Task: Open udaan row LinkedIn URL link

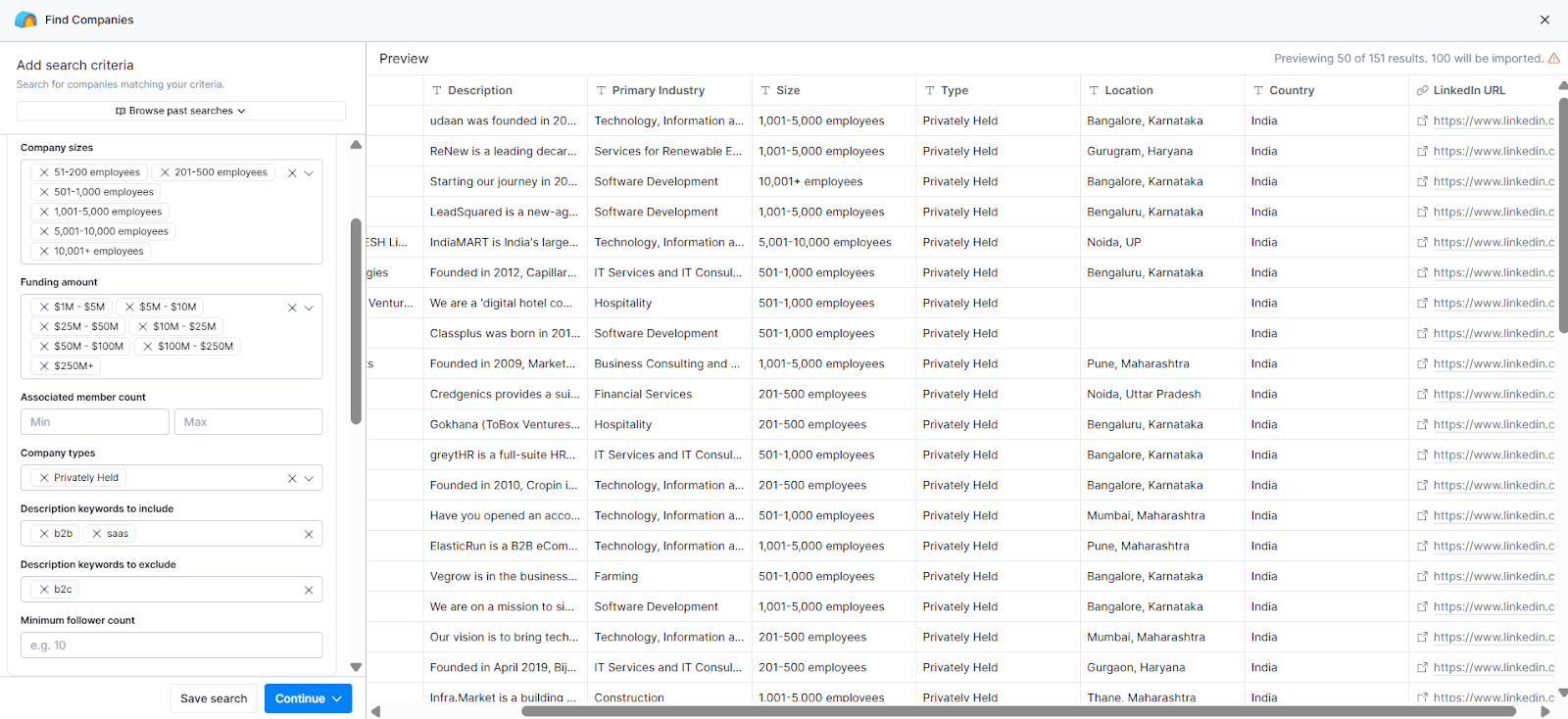Action: click(x=1494, y=121)
